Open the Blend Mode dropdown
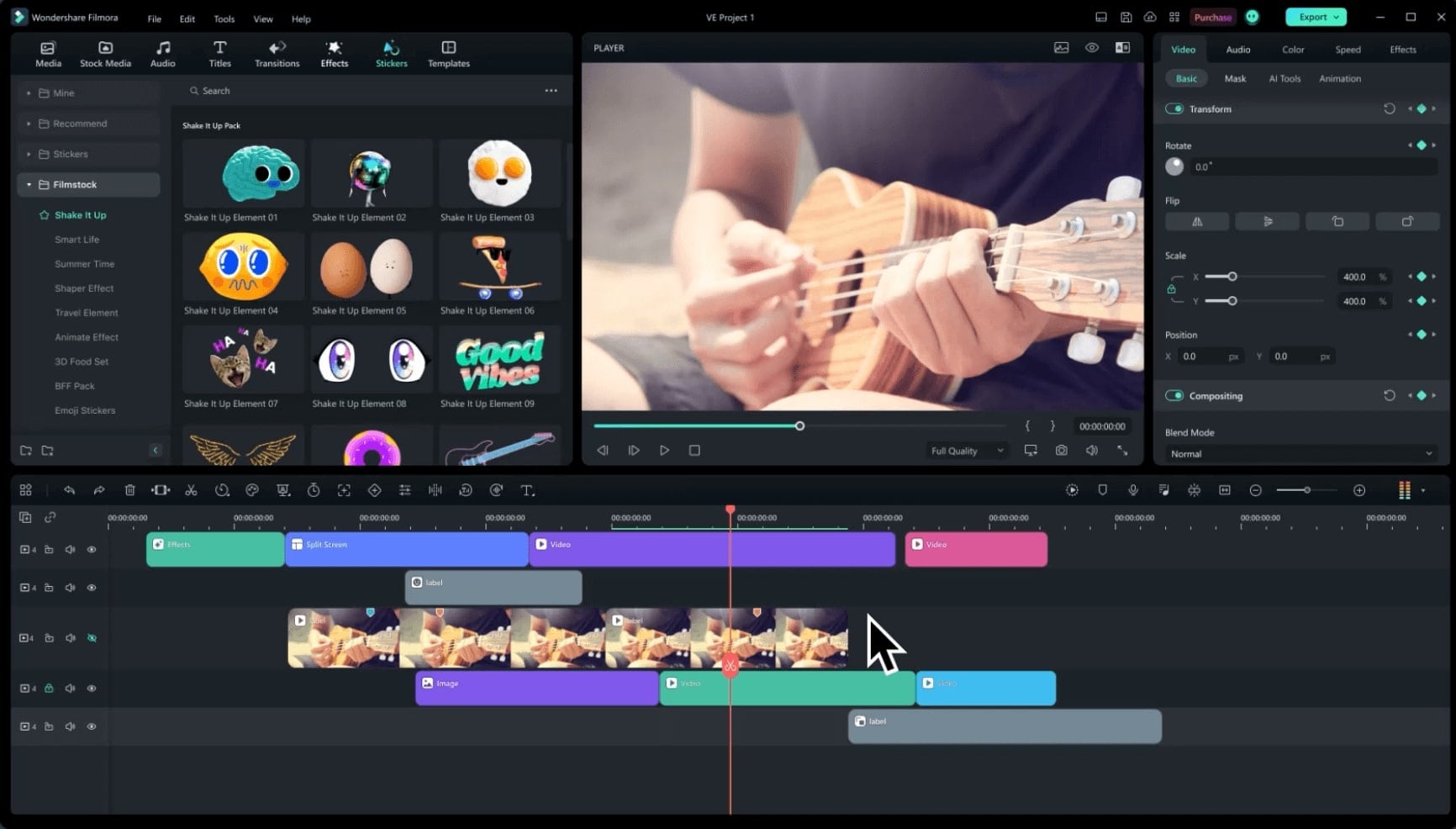1456x829 pixels. tap(1300, 453)
